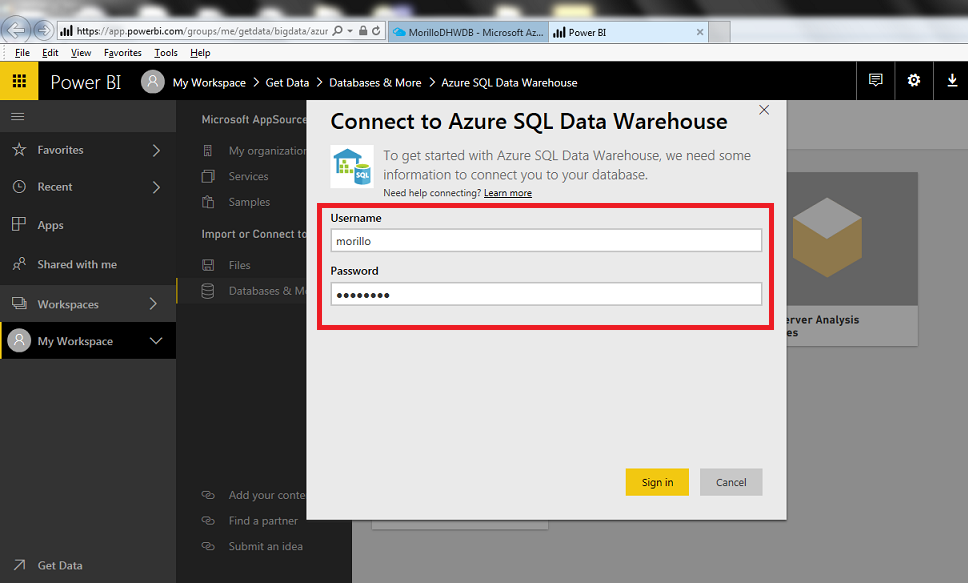The height and width of the screenshot is (583, 968).
Task: Close the Power BI browser tab
Action: point(699,32)
